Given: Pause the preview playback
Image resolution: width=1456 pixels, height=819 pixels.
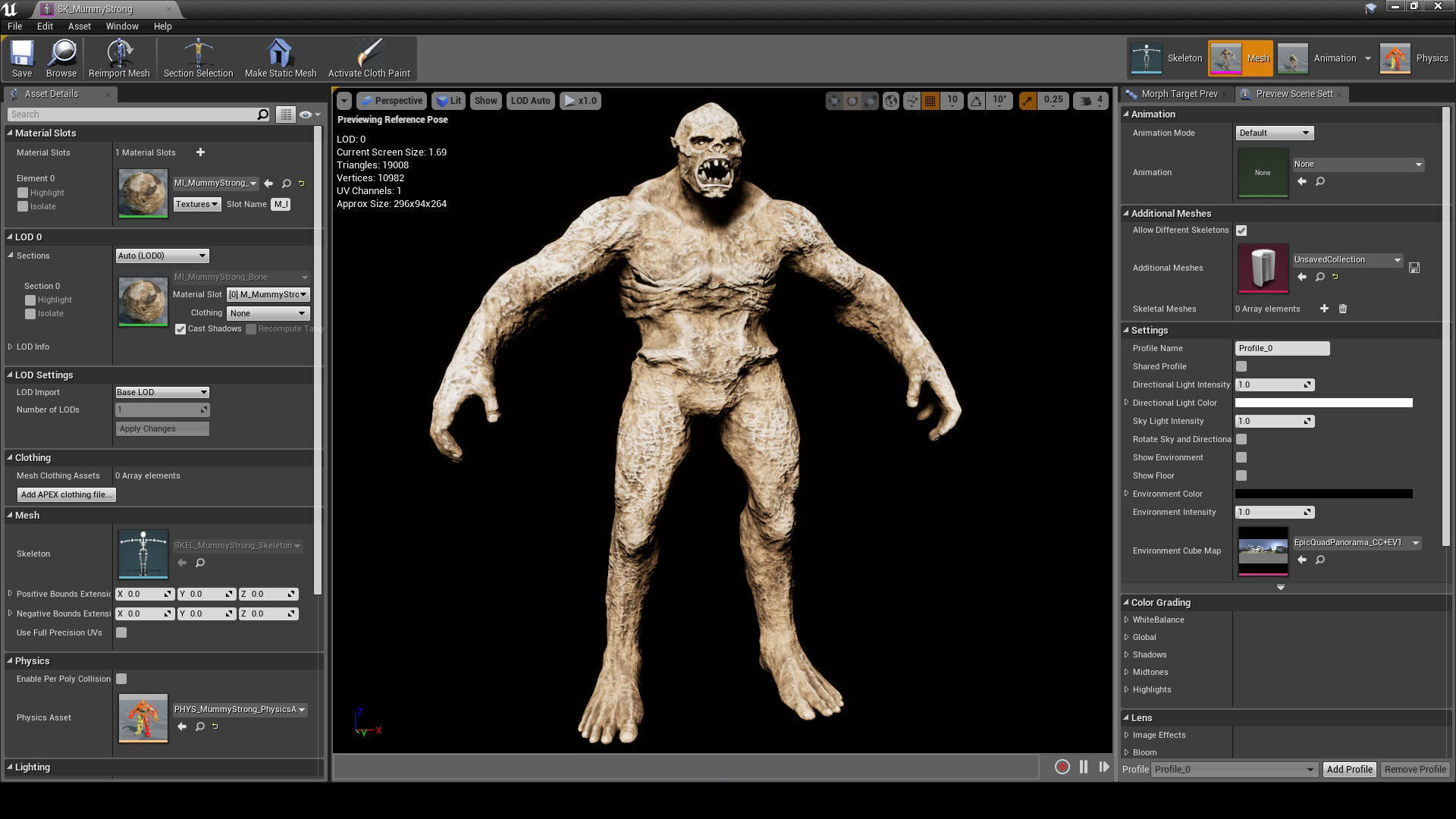Looking at the screenshot, I should [1083, 767].
